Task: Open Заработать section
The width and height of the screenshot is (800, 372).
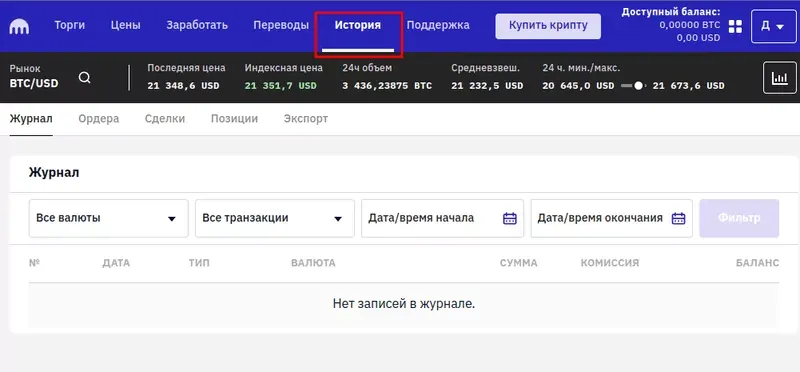Action: click(197, 25)
